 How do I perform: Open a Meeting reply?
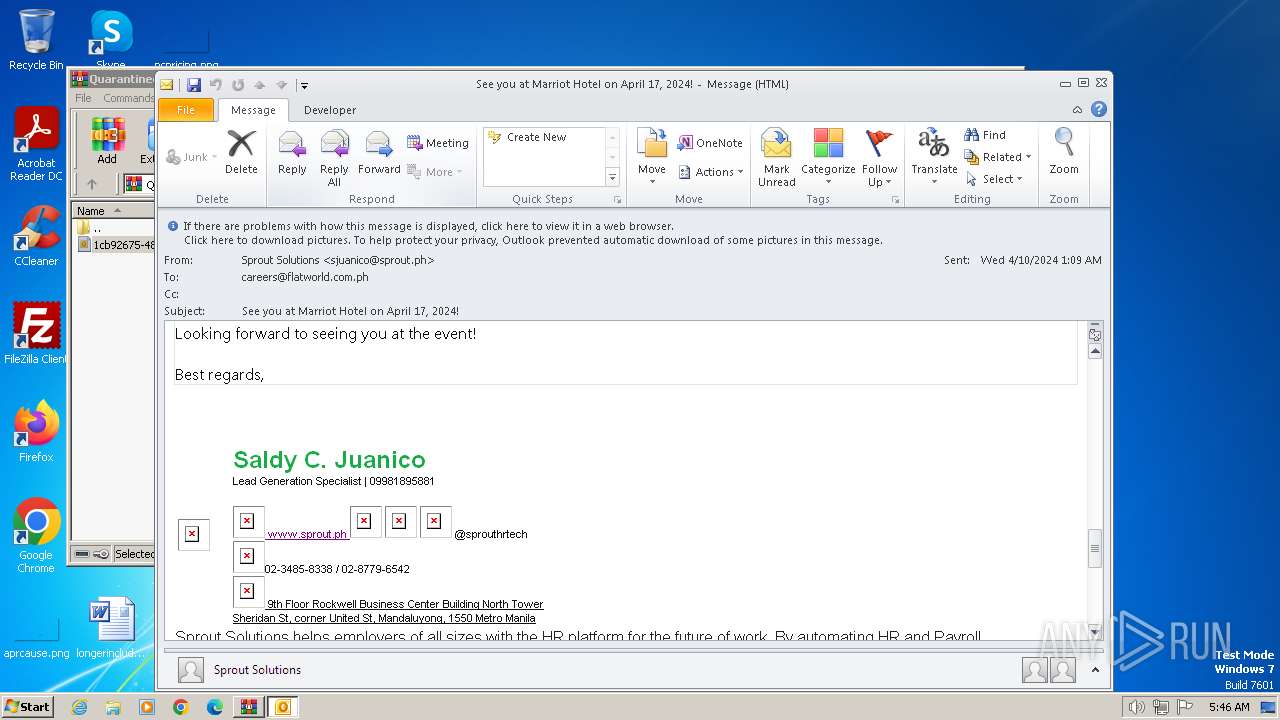[x=438, y=143]
